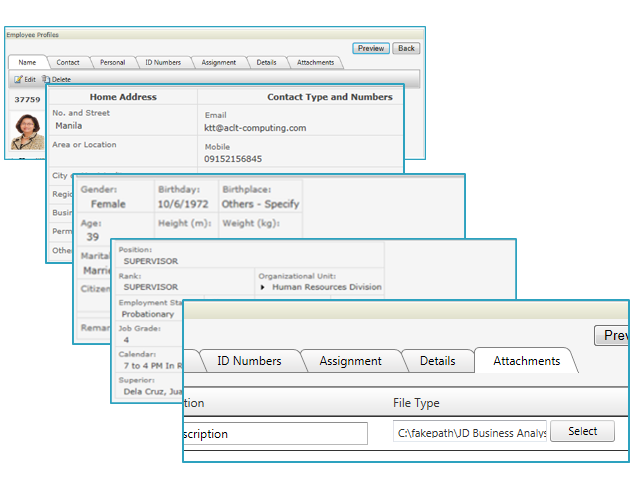This screenshot has height=480, width=640.
Task: Click the Preview button in Employee Profiles
Action: 371,48
